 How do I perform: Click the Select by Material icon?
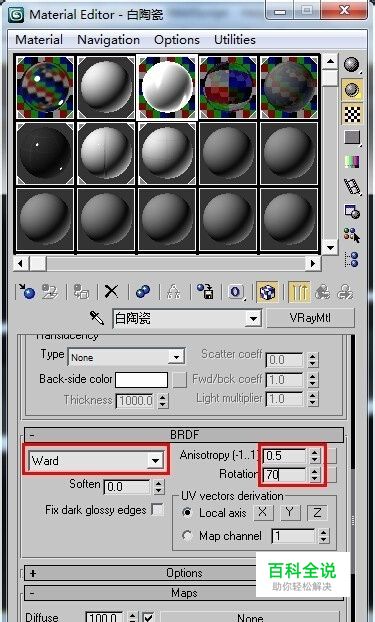click(352, 235)
